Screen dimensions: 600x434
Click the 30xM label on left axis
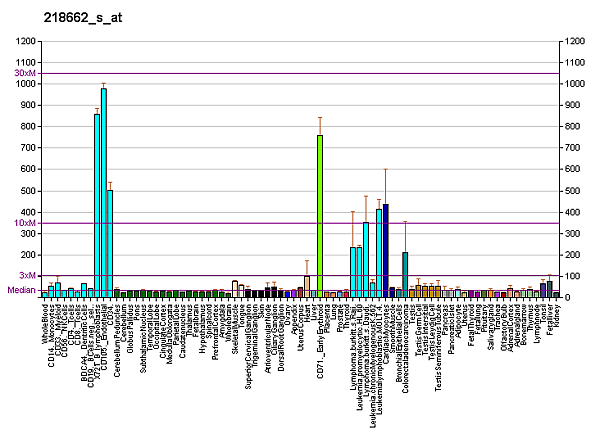click(x=25, y=73)
